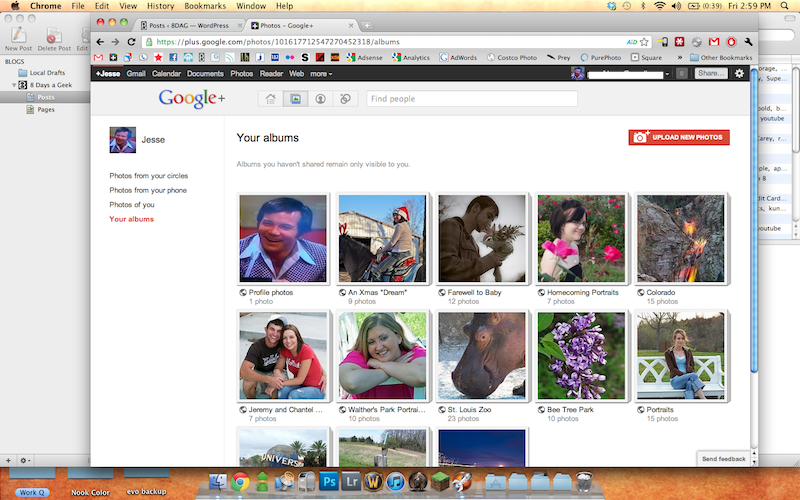The image size is (800, 500).
Task: Show hidden bookmarks with the chevron
Action: [680, 57]
